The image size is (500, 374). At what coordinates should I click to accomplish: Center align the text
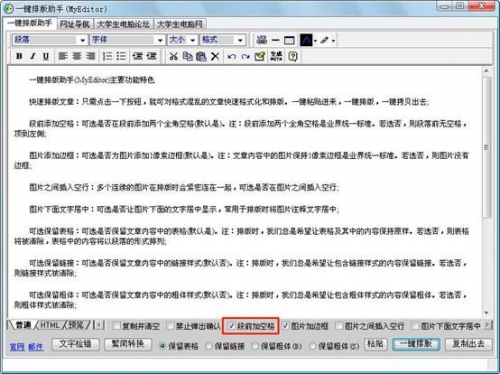pos(77,56)
